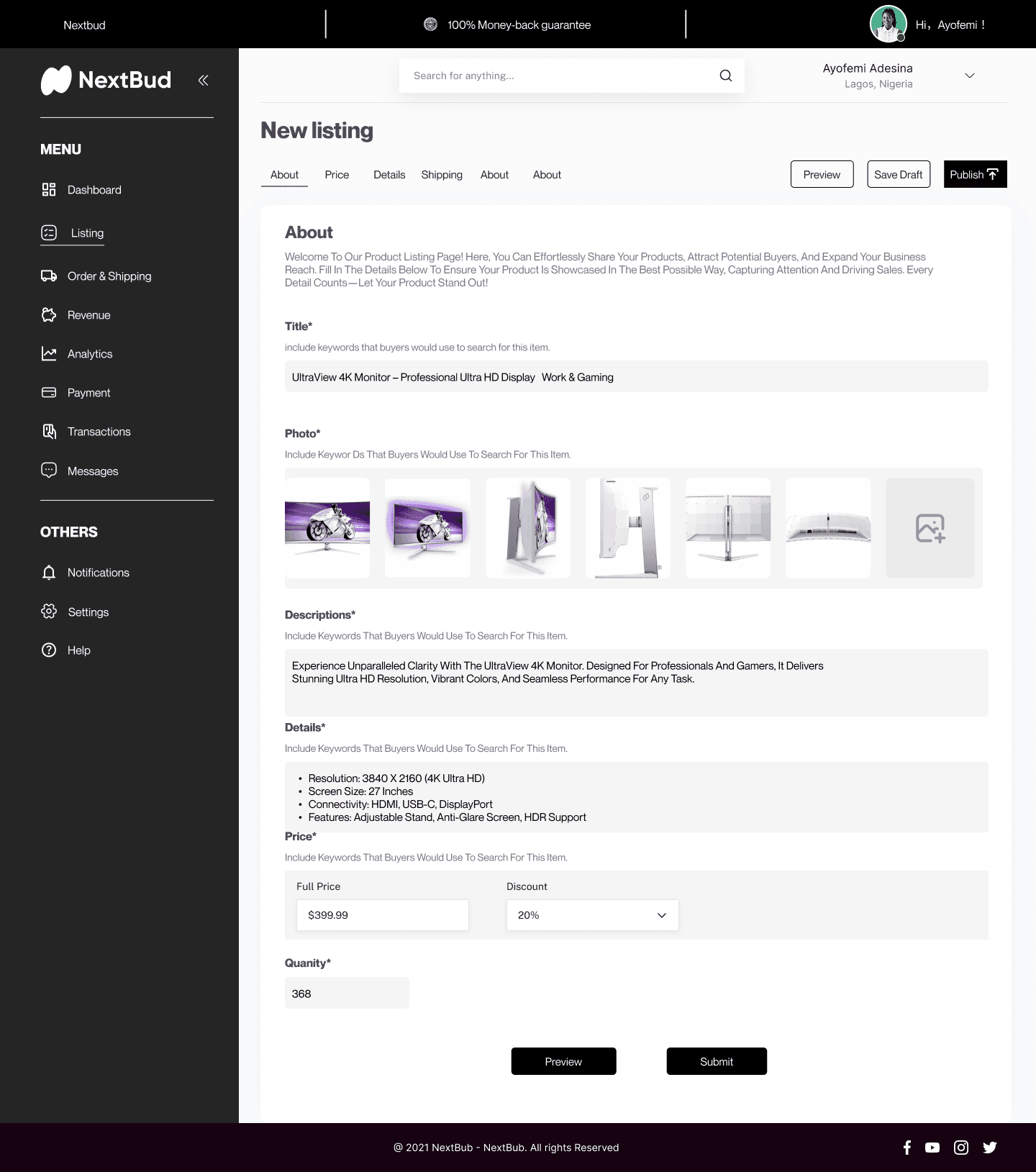The image size is (1036, 1172).
Task: Open Notifications in the sidebar
Action: 99,573
